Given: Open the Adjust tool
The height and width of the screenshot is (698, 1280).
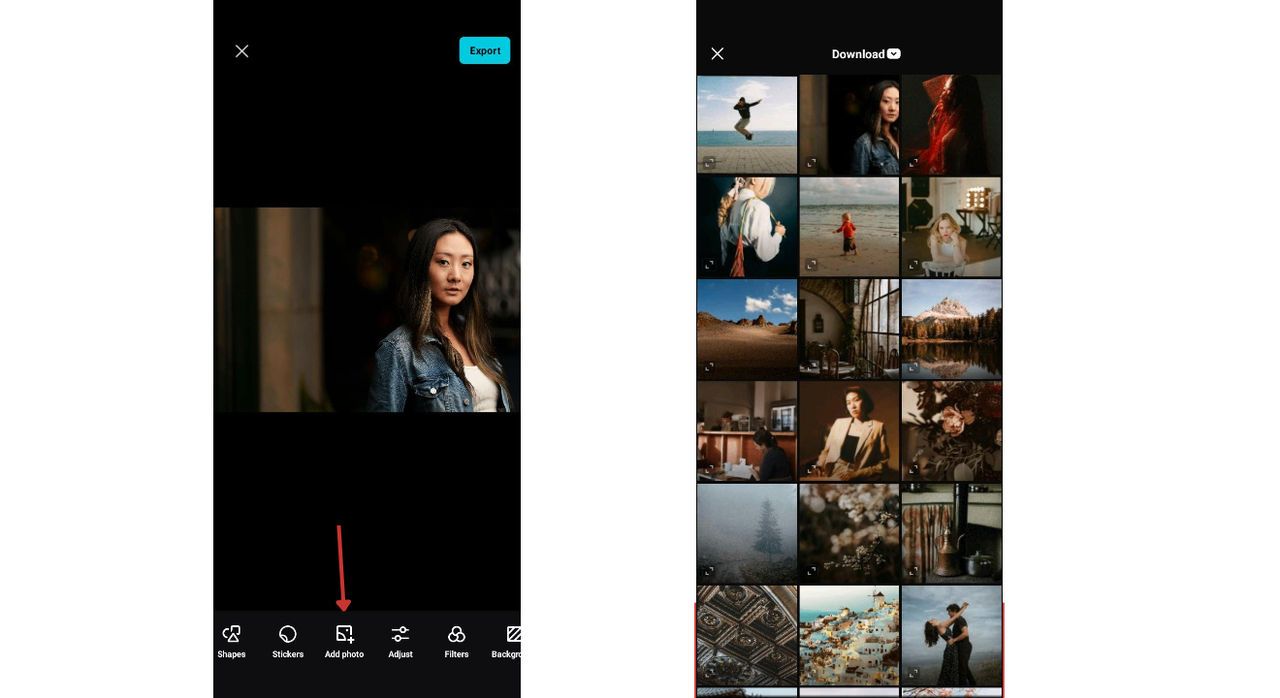Looking at the screenshot, I should tap(400, 642).
